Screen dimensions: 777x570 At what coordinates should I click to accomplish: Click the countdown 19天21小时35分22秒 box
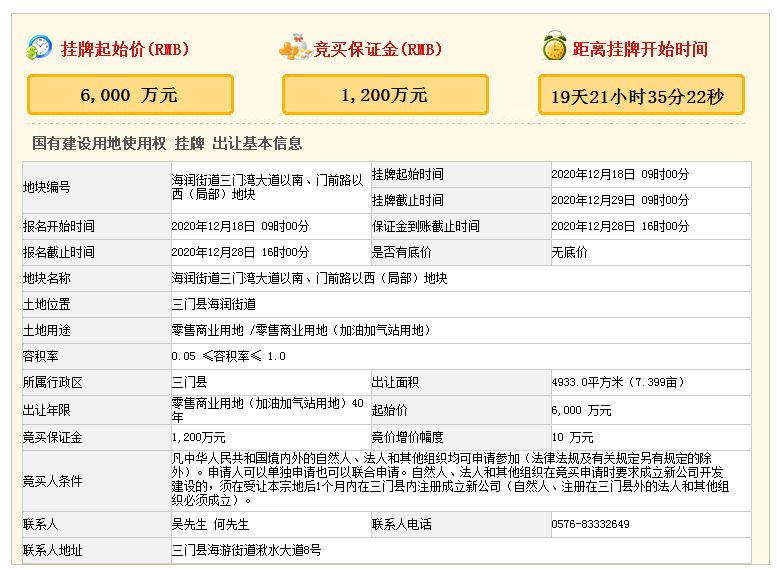641,94
